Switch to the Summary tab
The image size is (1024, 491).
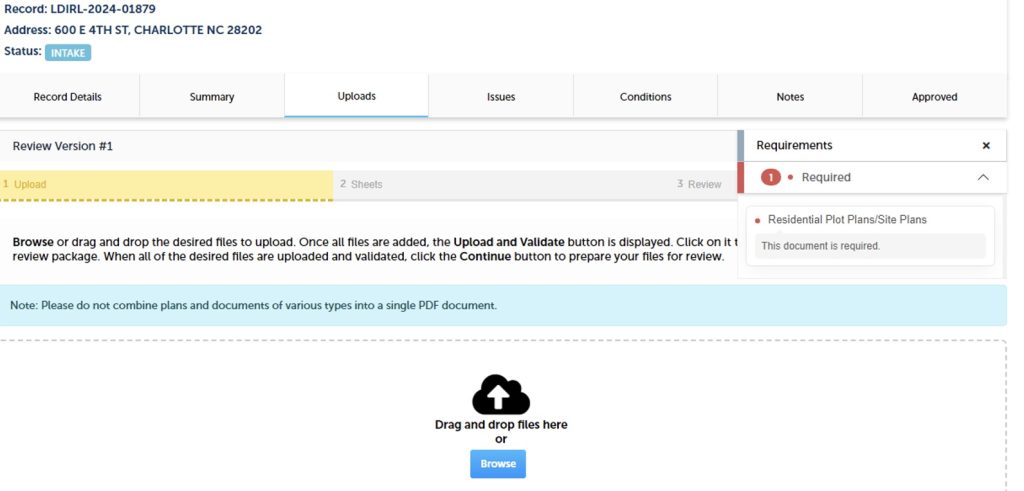(212, 97)
